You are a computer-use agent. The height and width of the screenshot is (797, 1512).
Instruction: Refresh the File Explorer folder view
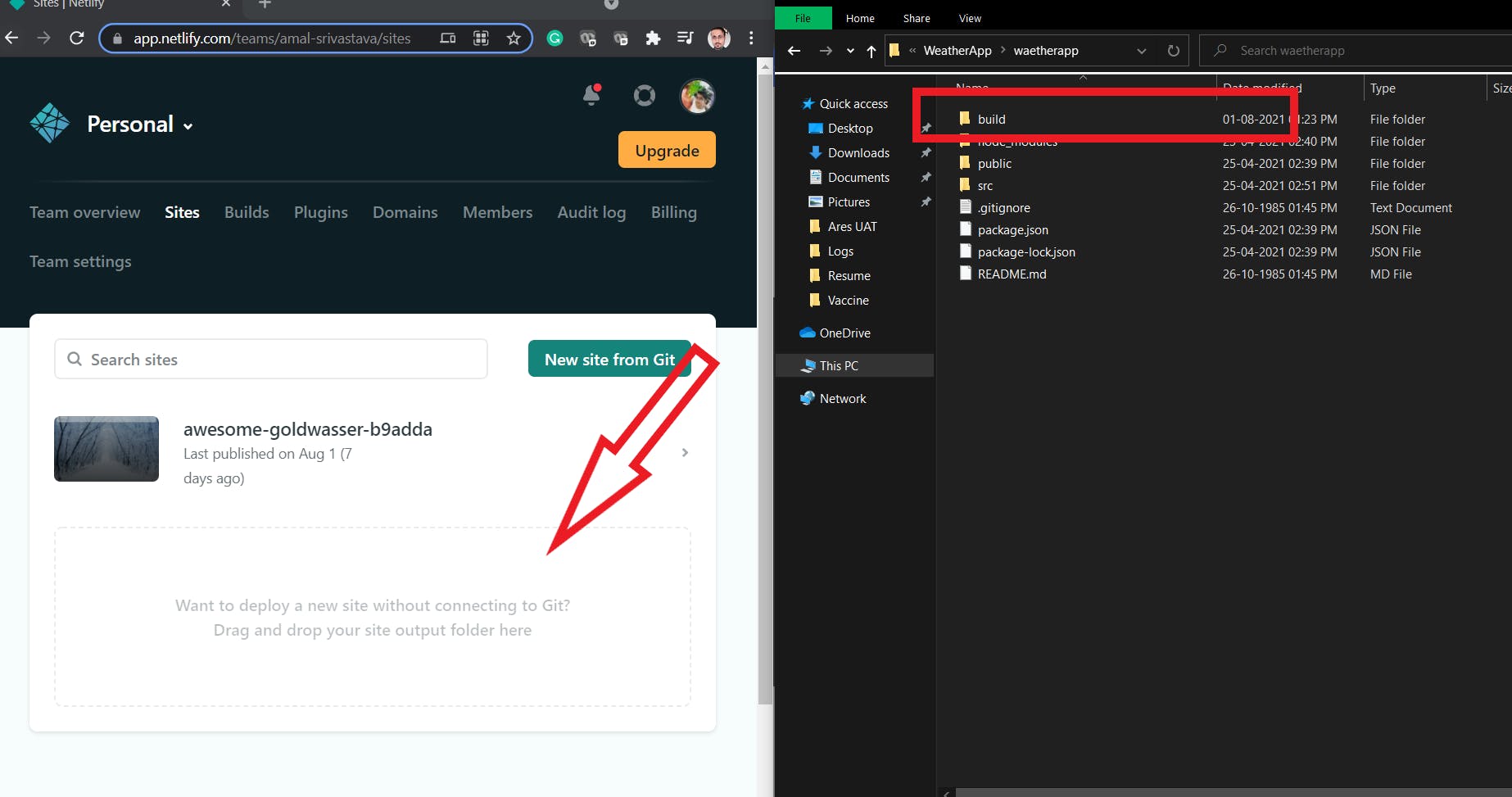[1173, 51]
